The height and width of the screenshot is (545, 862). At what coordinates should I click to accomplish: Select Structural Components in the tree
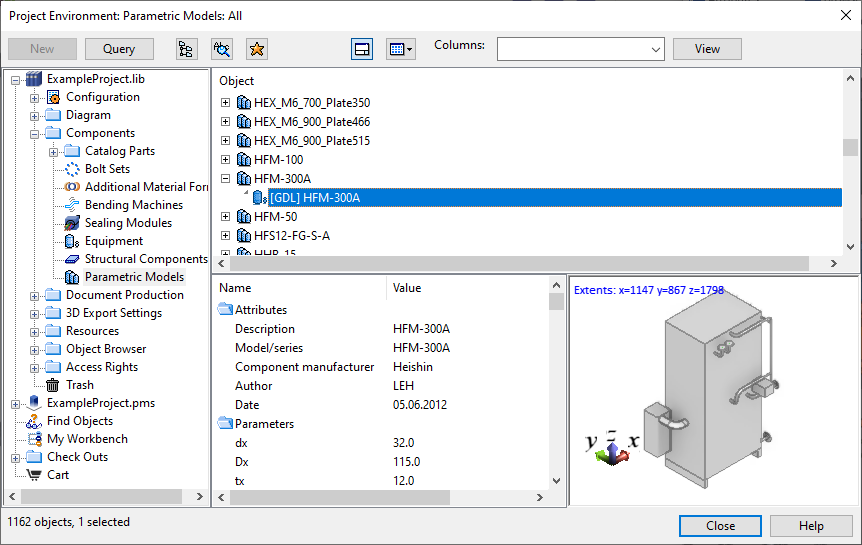point(145,259)
